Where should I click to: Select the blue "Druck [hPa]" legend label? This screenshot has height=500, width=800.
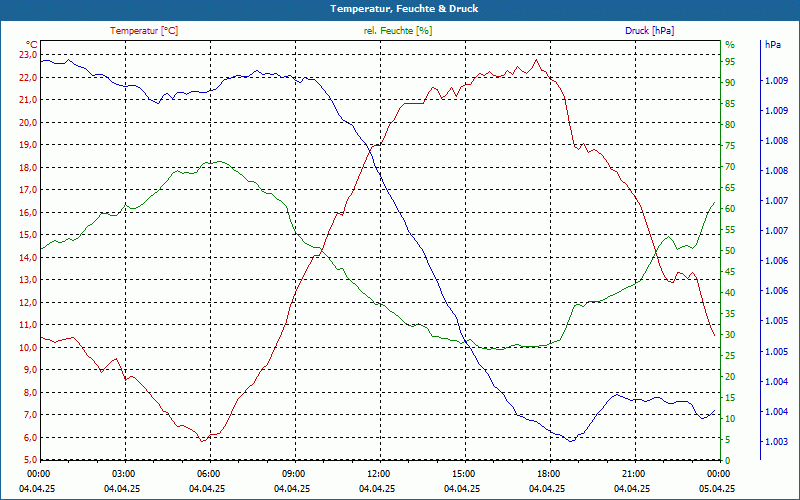(x=649, y=31)
